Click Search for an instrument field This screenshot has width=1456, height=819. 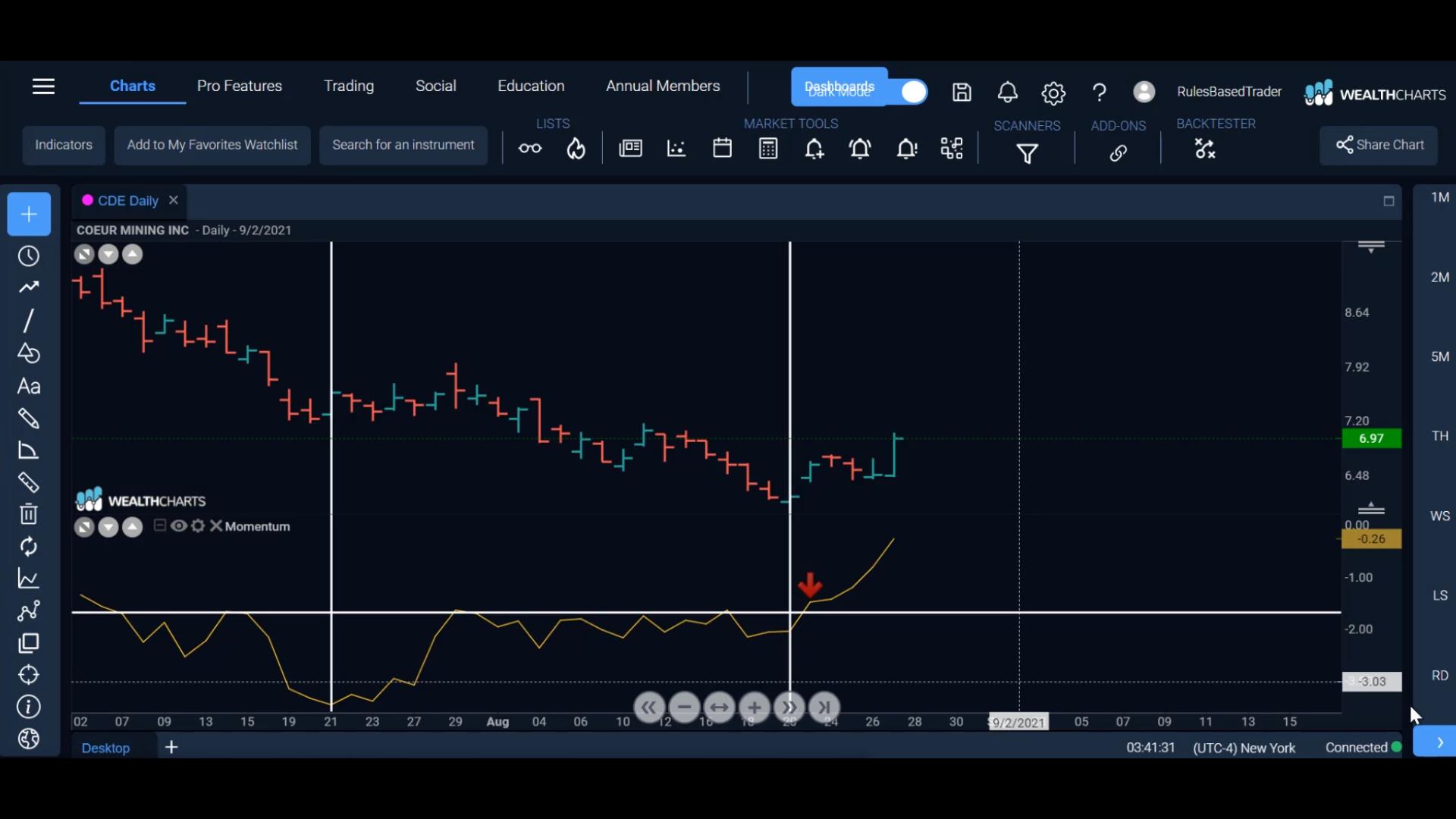[403, 145]
